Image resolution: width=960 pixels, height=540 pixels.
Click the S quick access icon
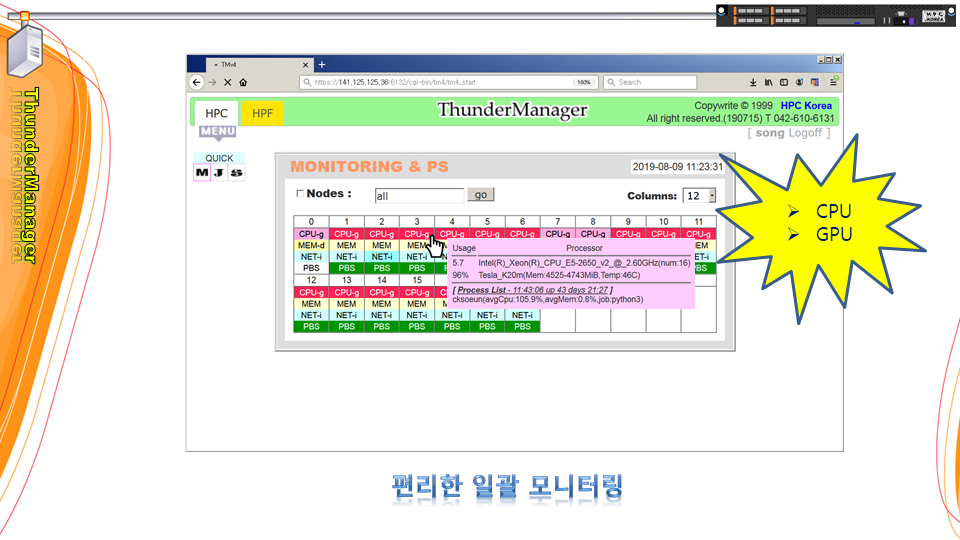click(x=236, y=172)
